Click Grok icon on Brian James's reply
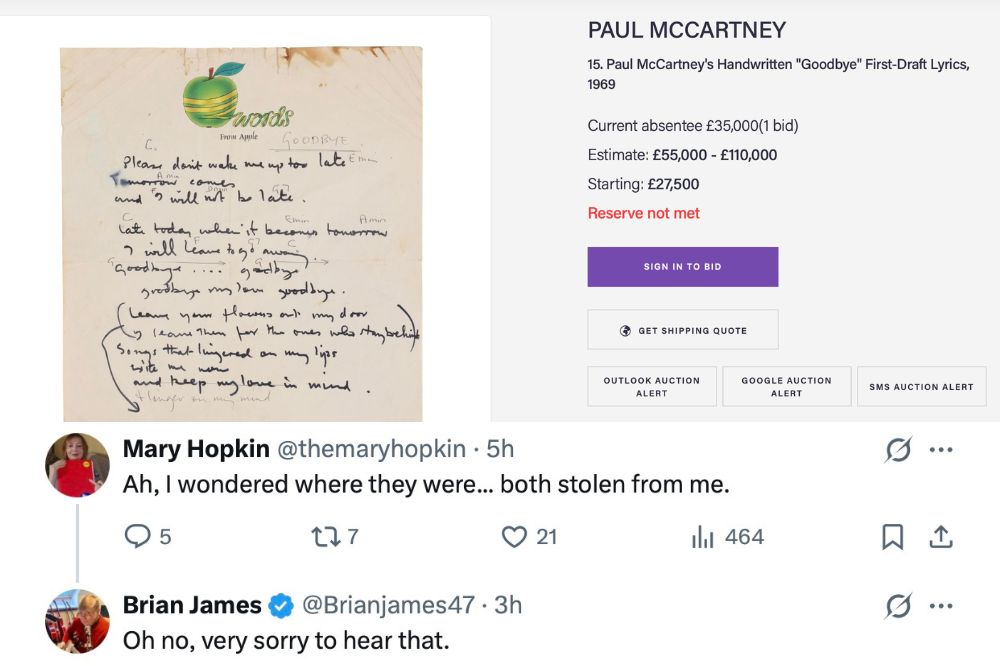1000x666 pixels. (898, 606)
